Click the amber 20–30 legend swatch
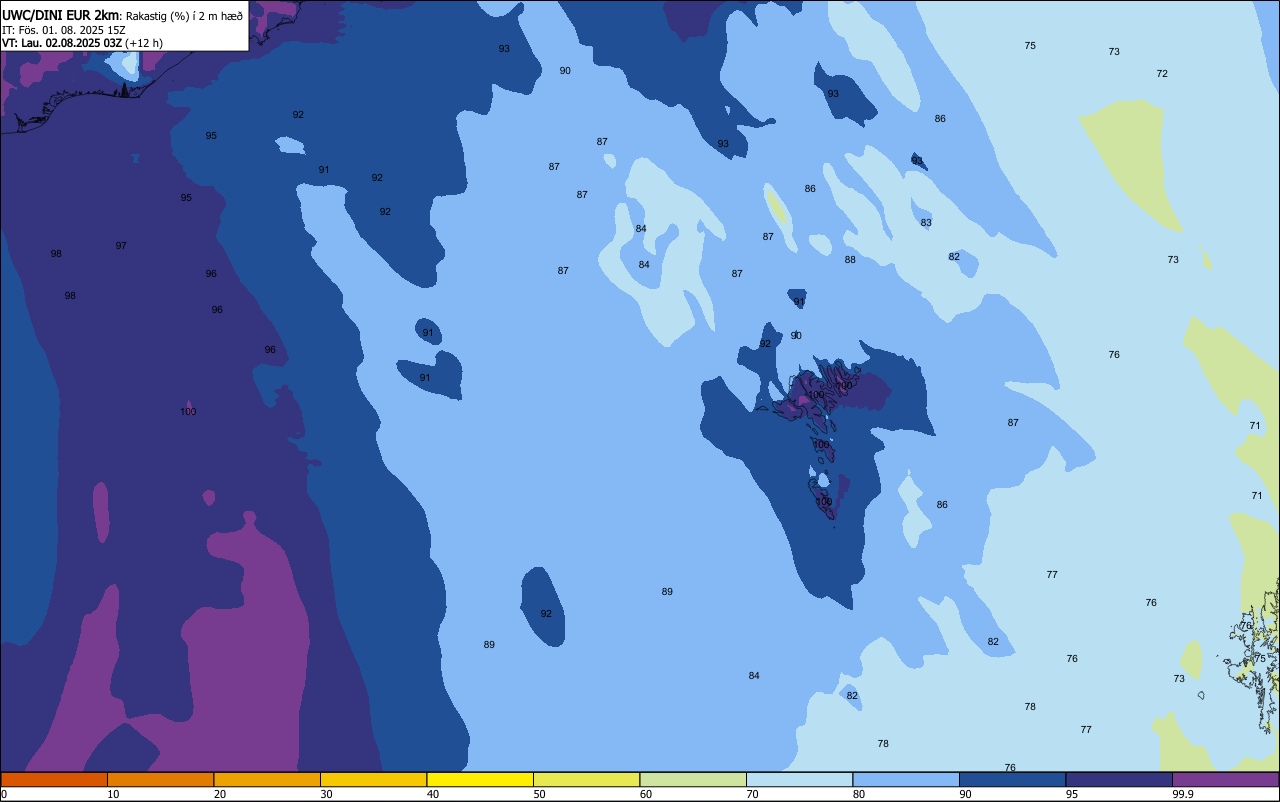The height and width of the screenshot is (802, 1280). (267, 779)
